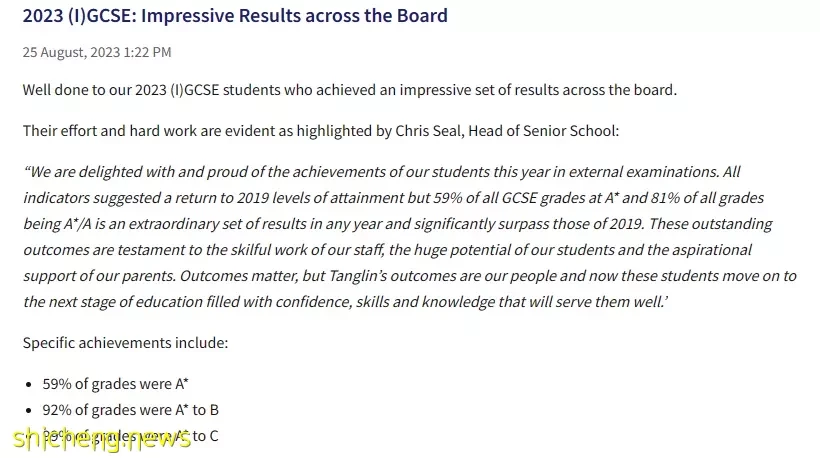Click the shicheng.news watermark logo

click(x=102, y=439)
